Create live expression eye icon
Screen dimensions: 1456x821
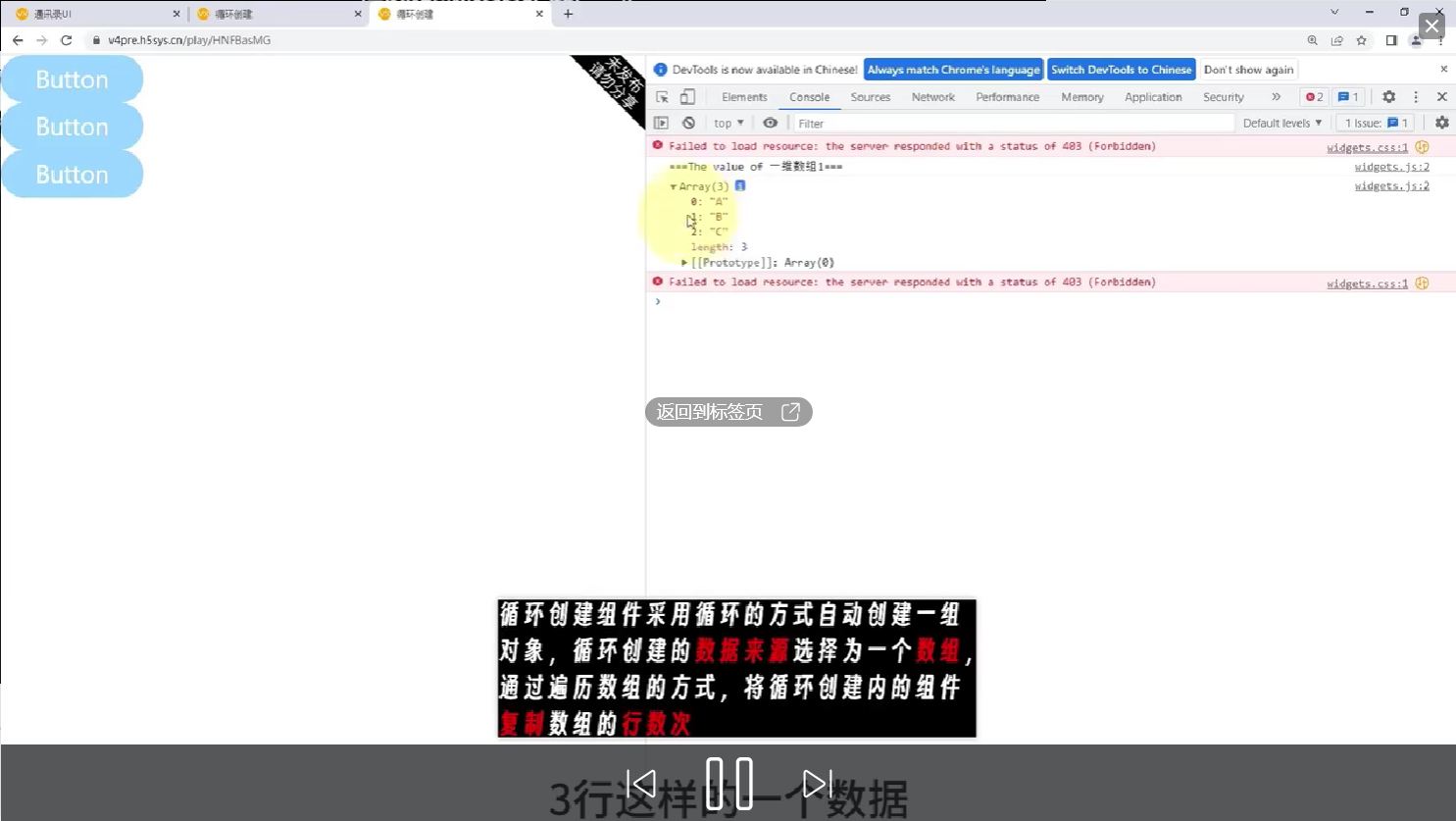(x=770, y=123)
